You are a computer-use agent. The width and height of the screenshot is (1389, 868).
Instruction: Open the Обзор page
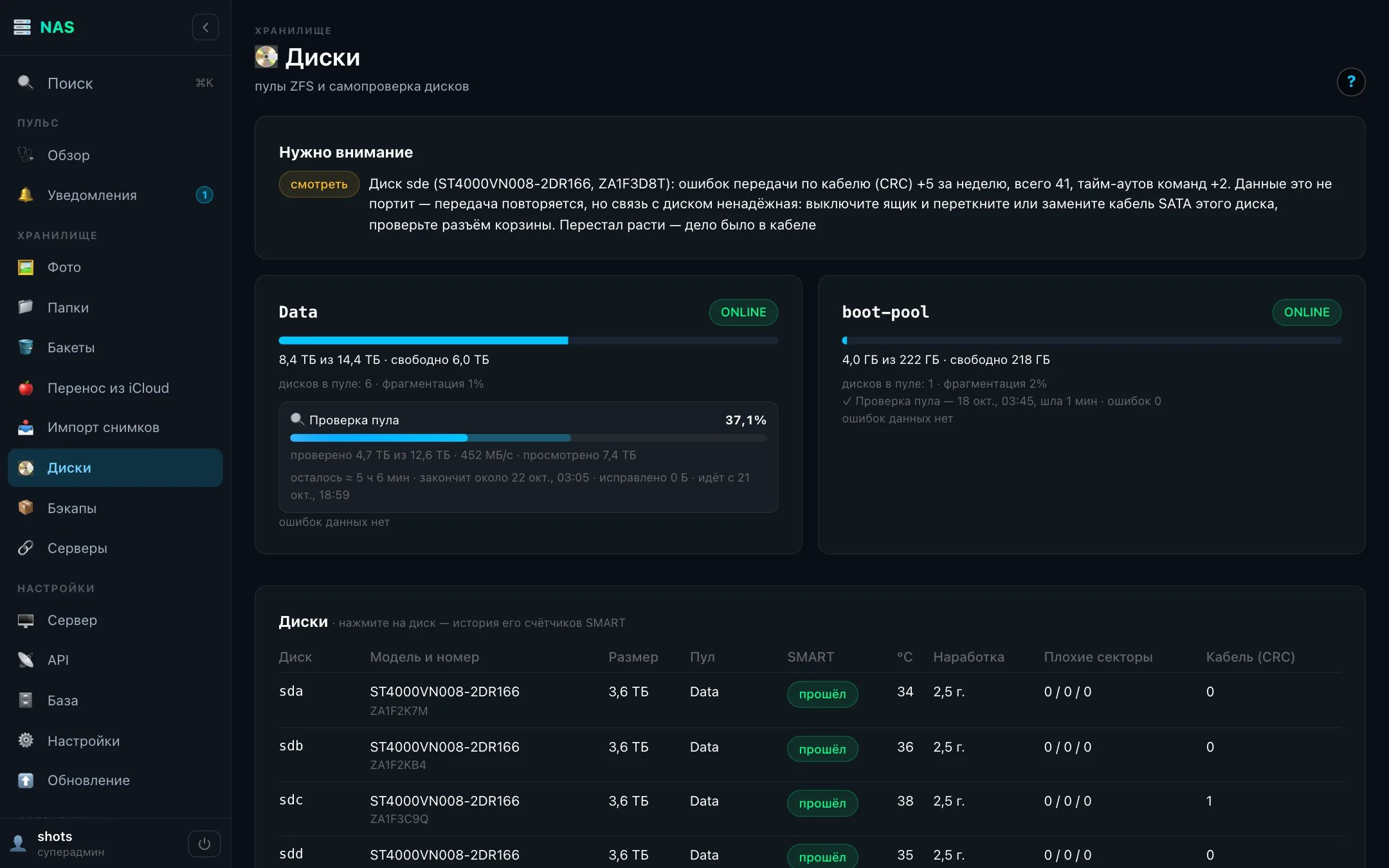[115, 155]
